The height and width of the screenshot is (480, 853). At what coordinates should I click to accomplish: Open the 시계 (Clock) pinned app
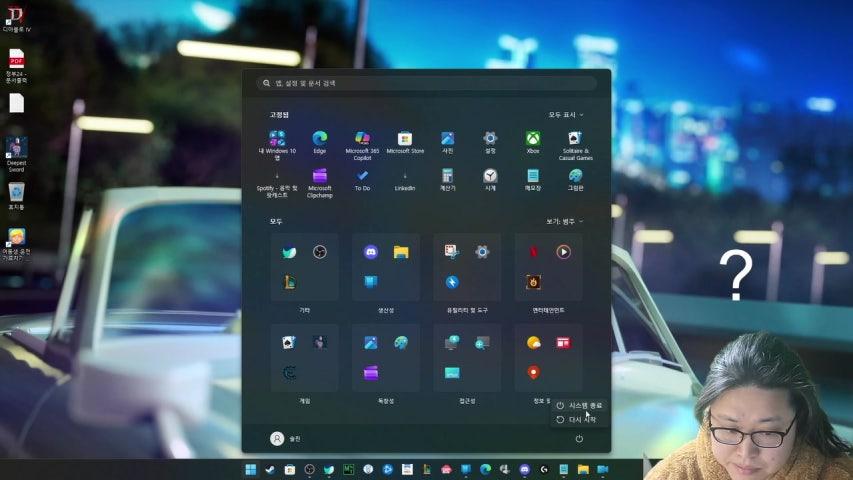click(x=490, y=180)
